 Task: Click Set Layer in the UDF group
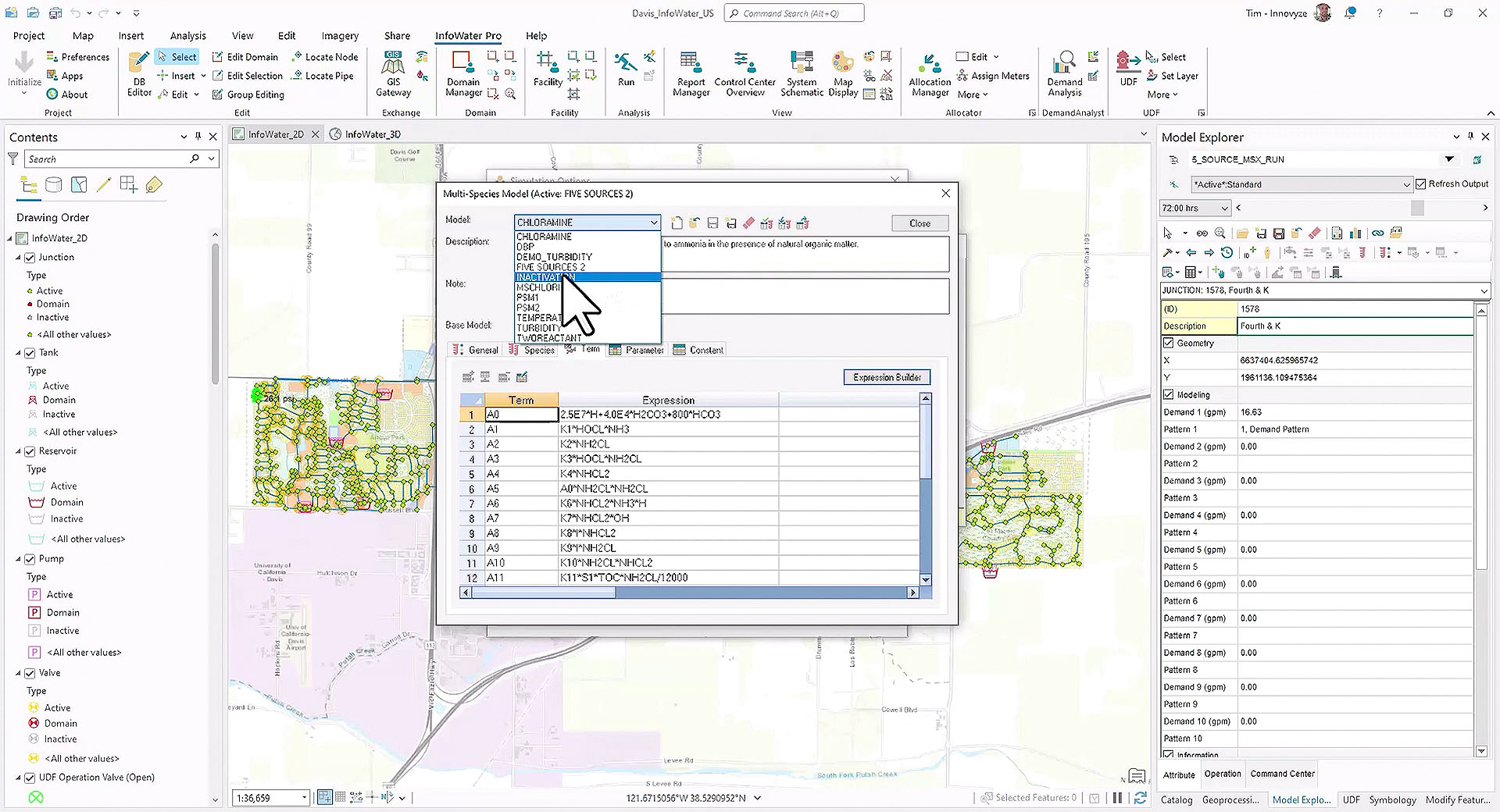tap(1172, 76)
